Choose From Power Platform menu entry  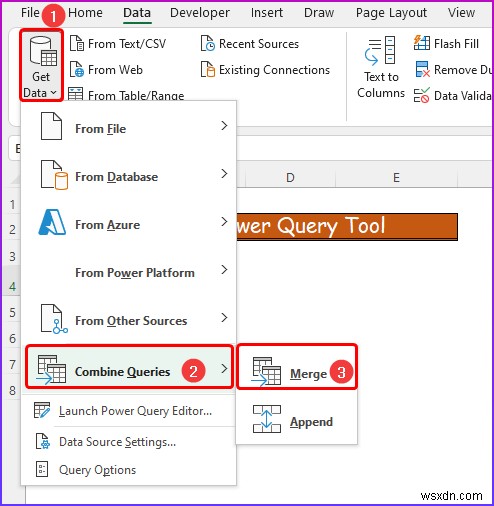(129, 271)
